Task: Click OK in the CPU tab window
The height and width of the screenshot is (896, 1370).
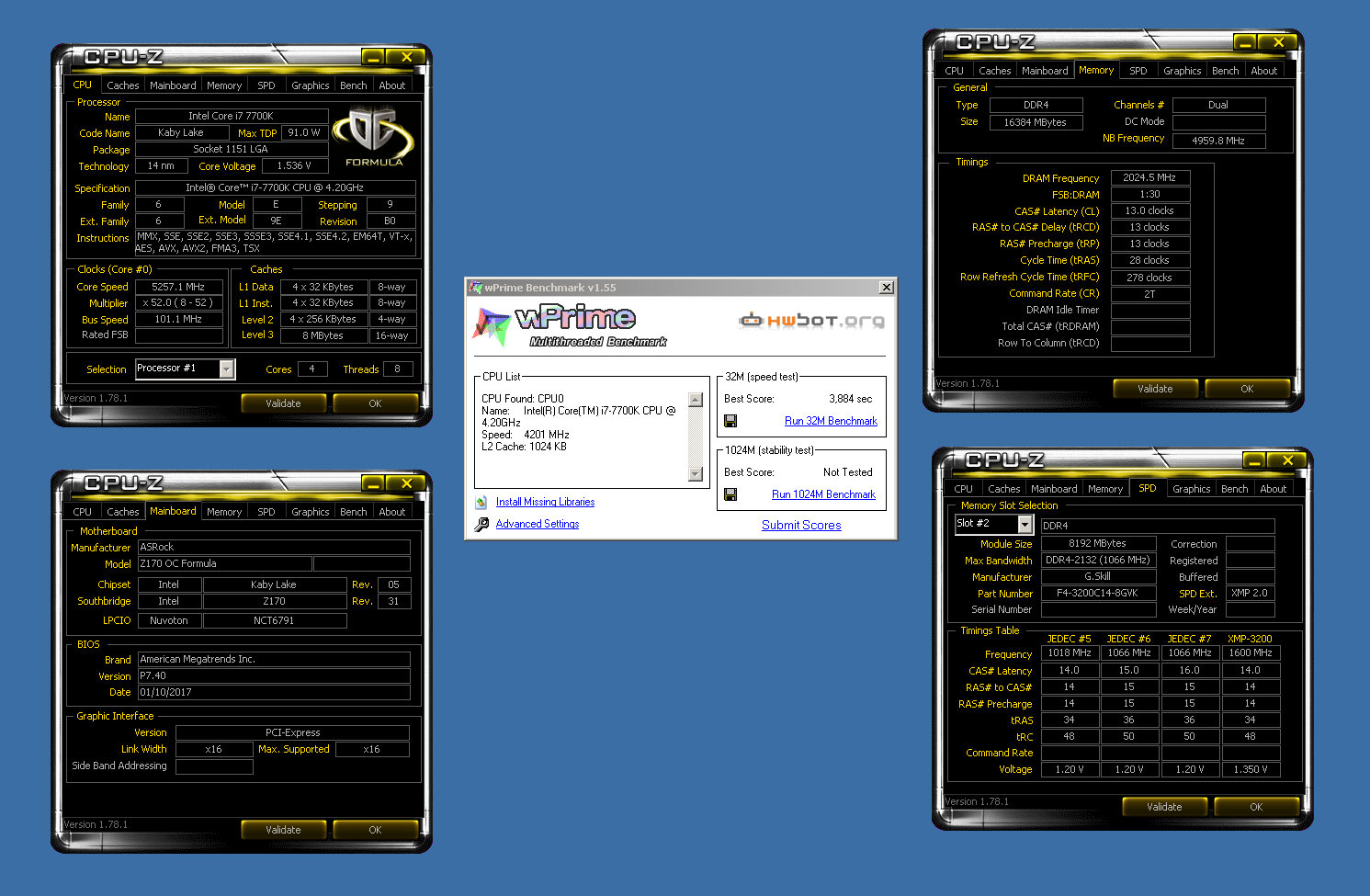Action: 375,403
